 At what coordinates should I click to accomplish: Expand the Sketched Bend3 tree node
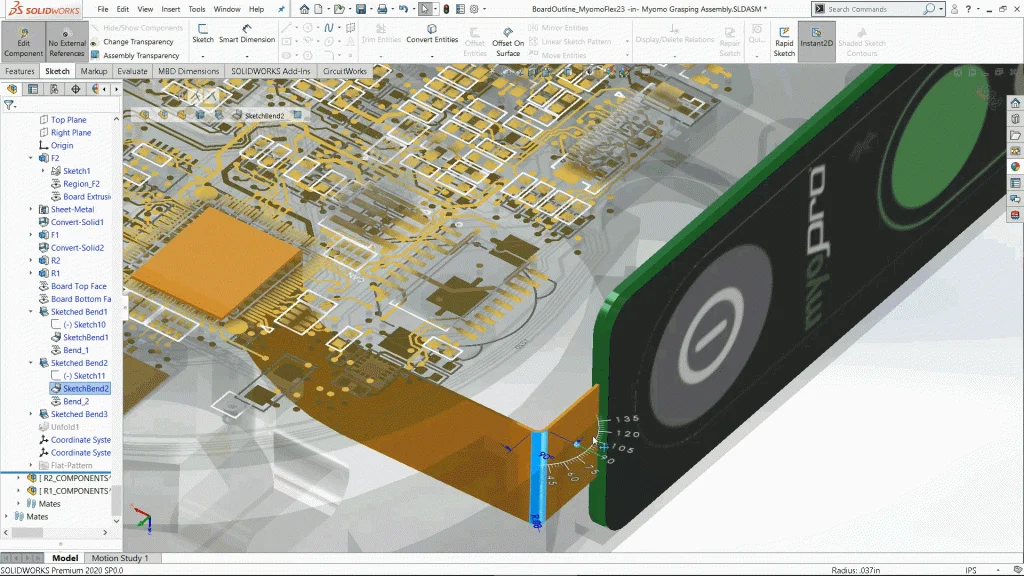click(31, 414)
